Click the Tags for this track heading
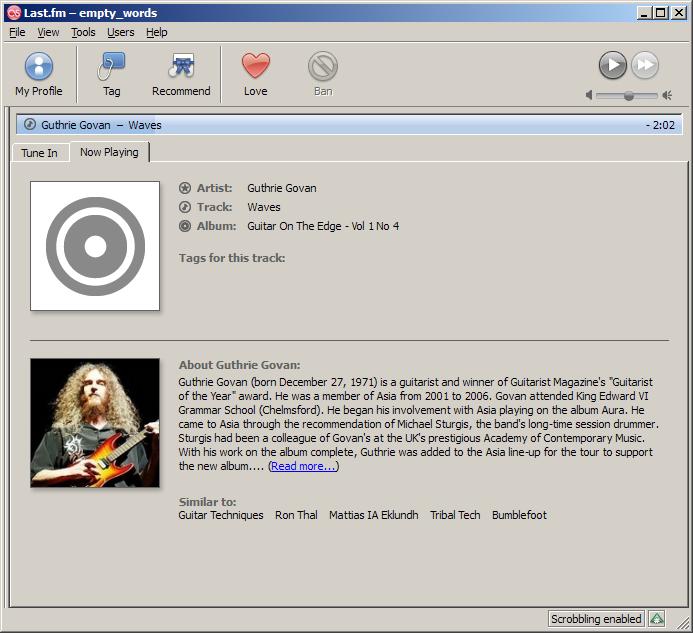Viewport: 693px width, 633px height. tap(232, 258)
